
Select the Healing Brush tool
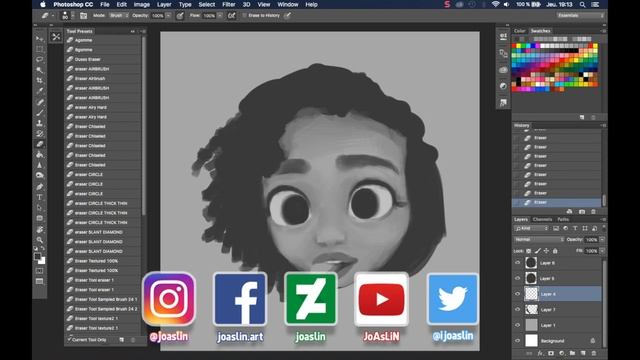pyautogui.click(x=40, y=102)
